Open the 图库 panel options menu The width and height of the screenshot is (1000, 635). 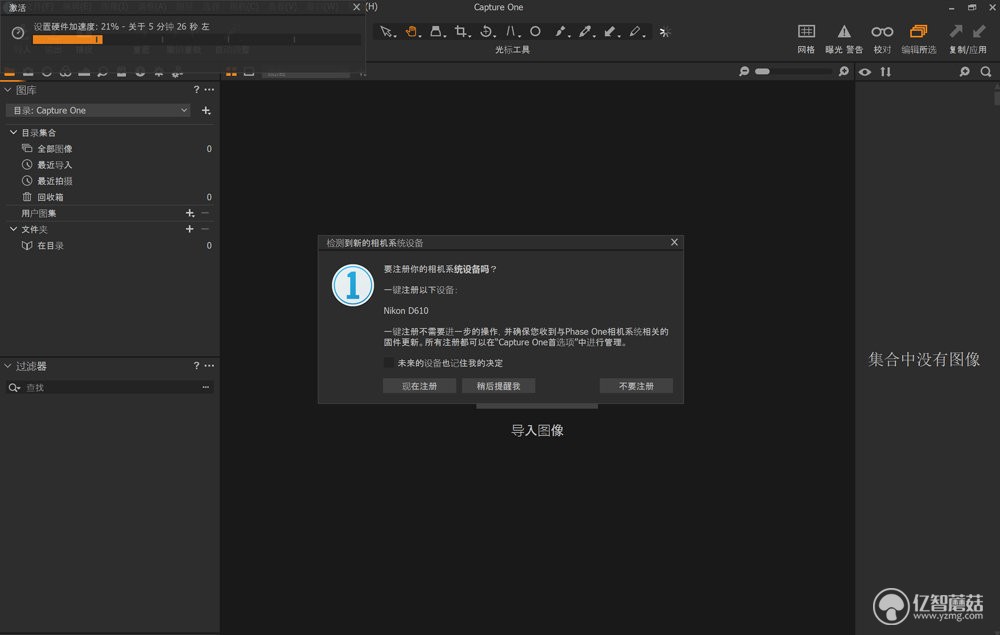[x=209, y=90]
